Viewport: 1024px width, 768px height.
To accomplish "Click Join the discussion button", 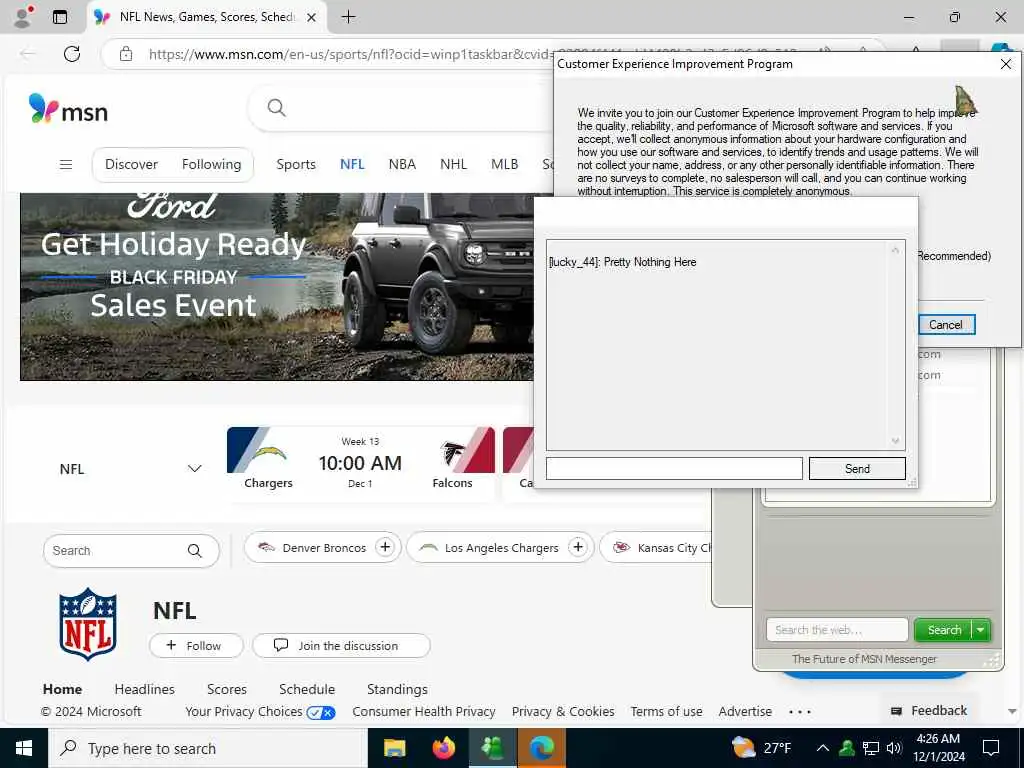I will pos(341,645).
